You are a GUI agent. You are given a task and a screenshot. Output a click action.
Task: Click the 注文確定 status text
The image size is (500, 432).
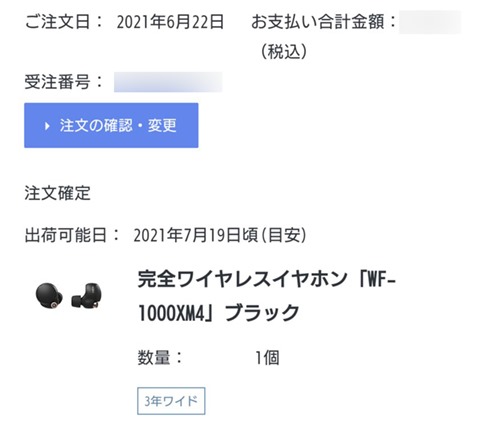(57, 193)
